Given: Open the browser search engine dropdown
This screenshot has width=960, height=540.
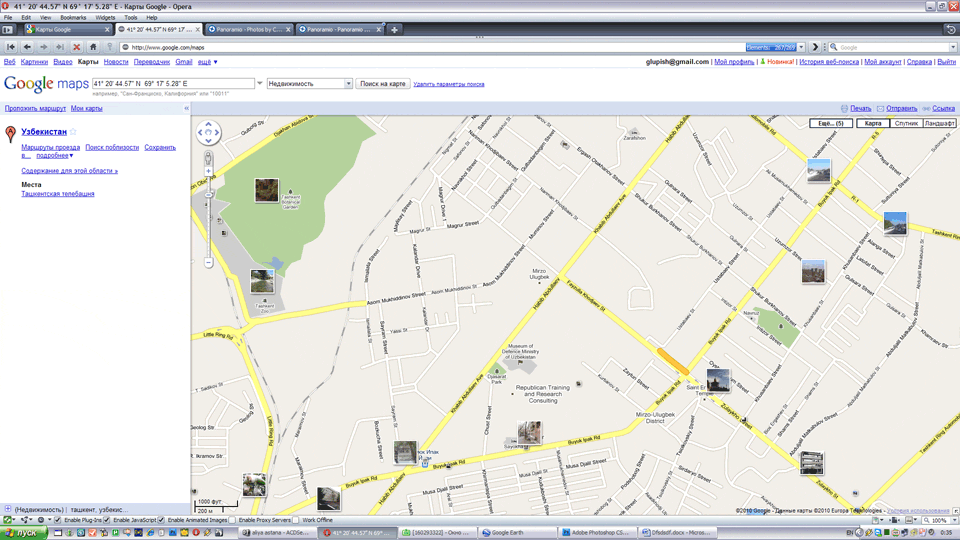Looking at the screenshot, I should 953,47.
